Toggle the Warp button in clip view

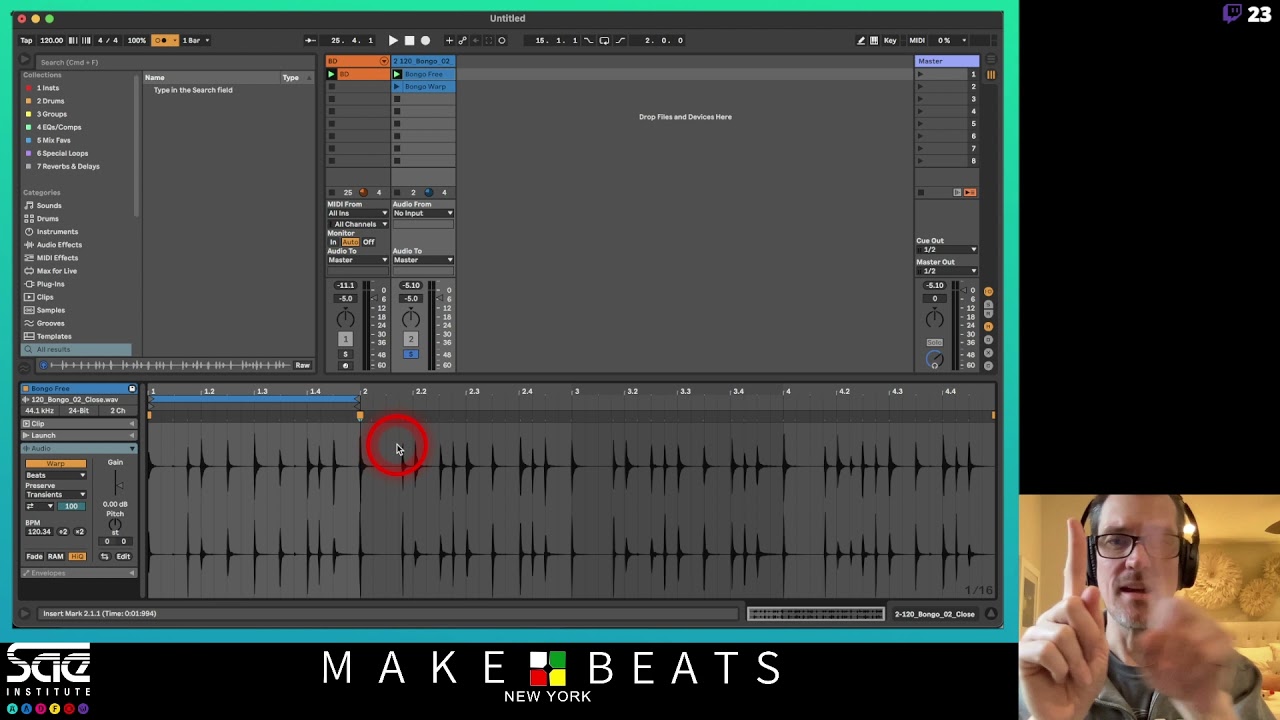pos(55,464)
